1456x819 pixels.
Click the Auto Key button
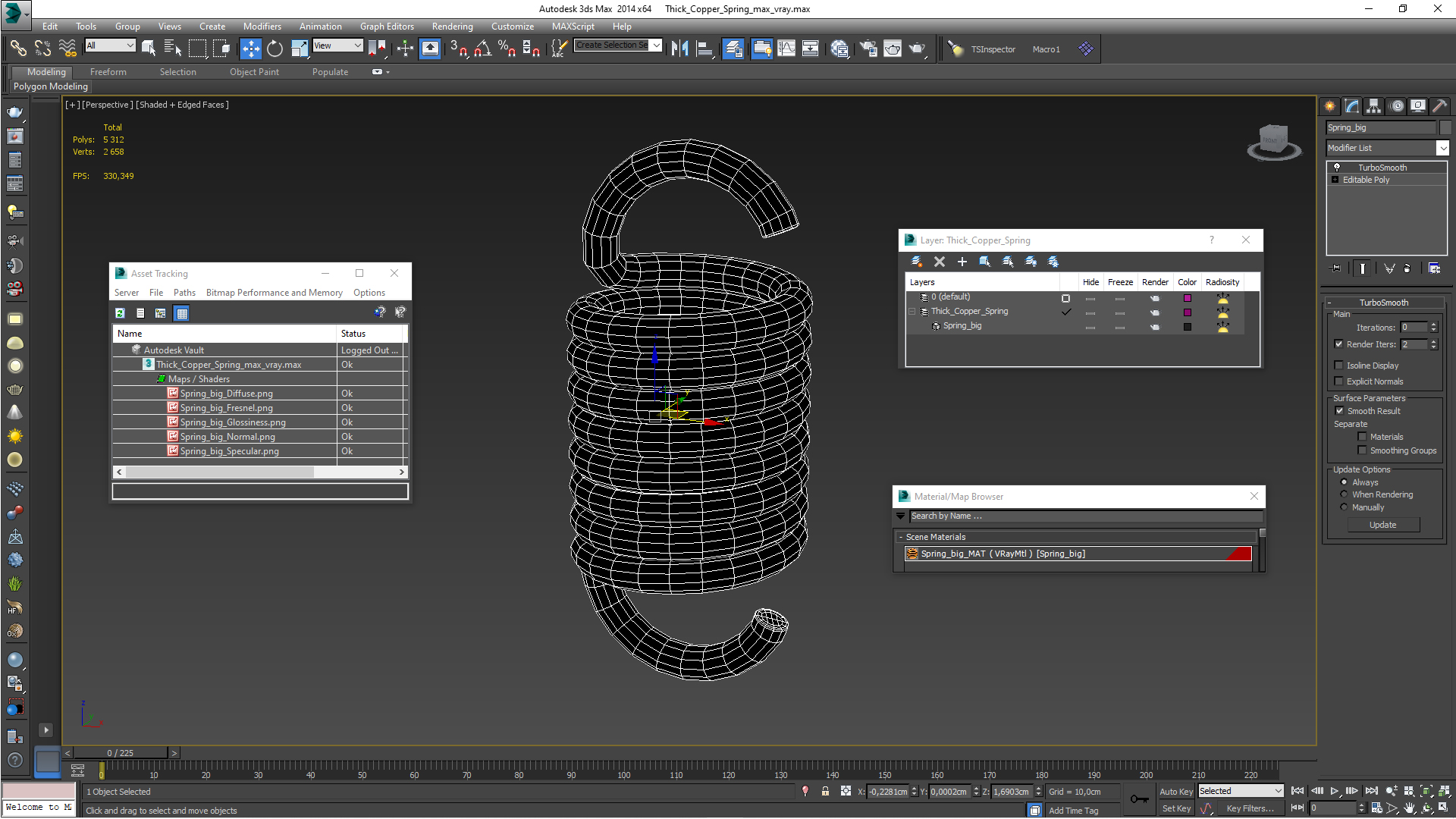[x=1176, y=791]
